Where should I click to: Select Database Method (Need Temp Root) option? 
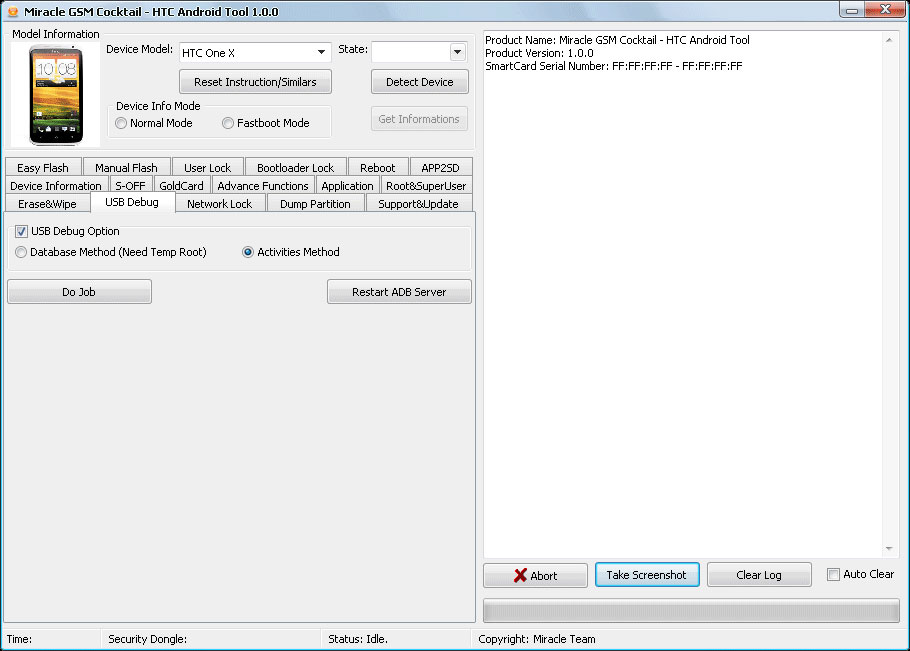pos(21,252)
